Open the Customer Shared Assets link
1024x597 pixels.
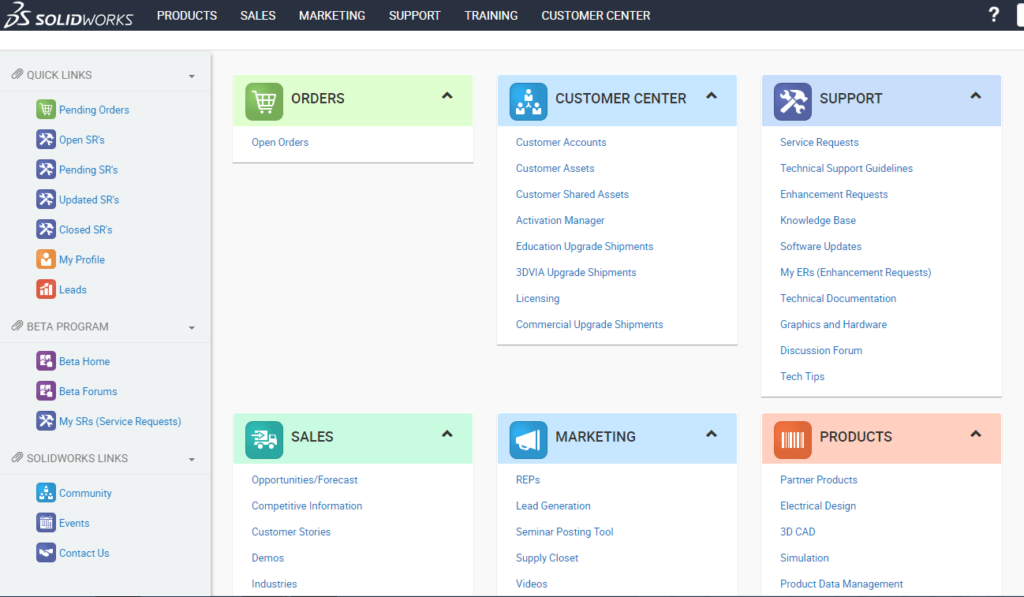point(573,195)
